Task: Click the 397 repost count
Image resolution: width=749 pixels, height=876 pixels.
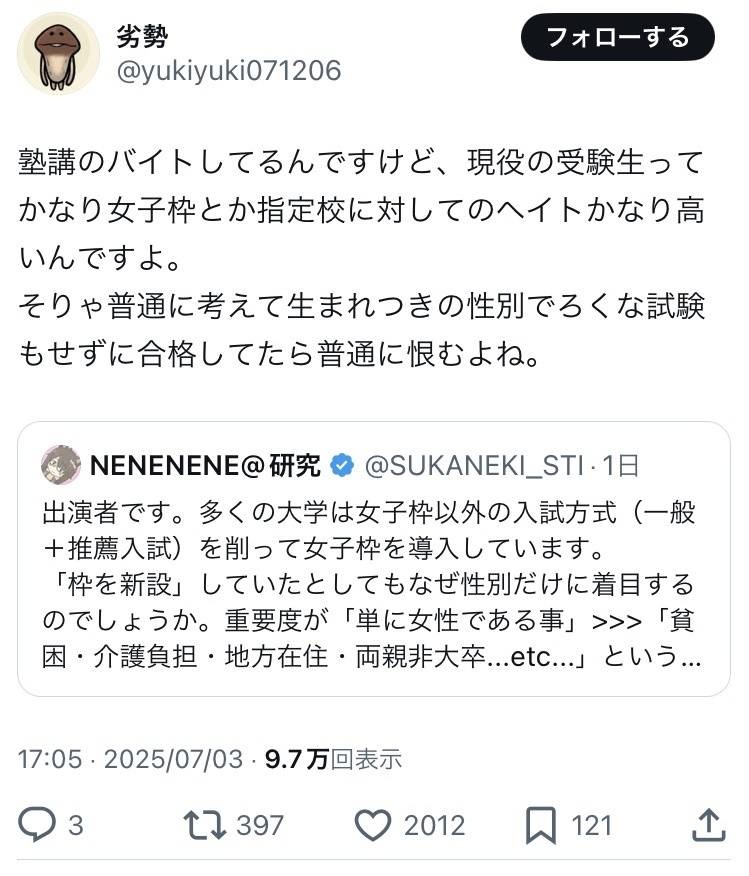Action: click(260, 825)
